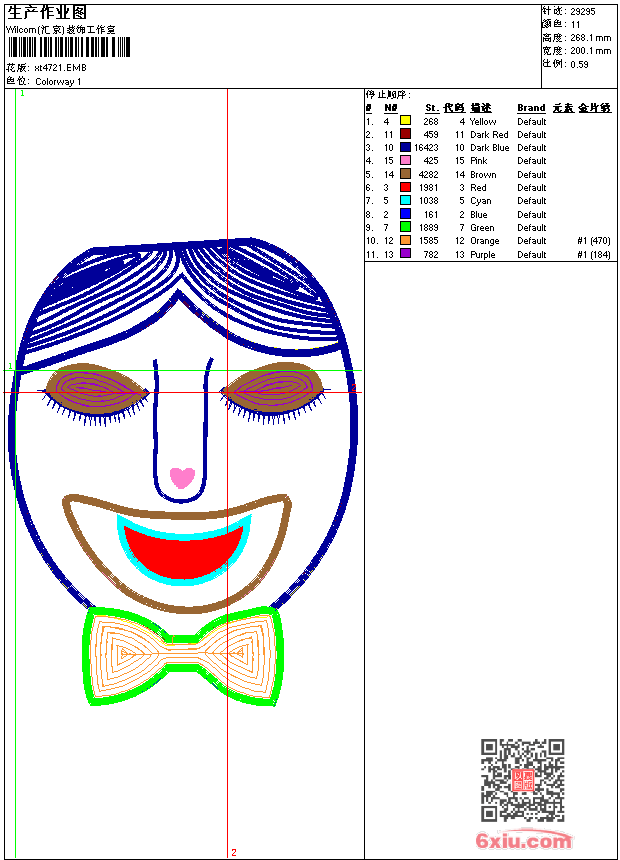The image size is (620, 860).
Task: Click the Yellow color swatch
Action: [x=405, y=121]
